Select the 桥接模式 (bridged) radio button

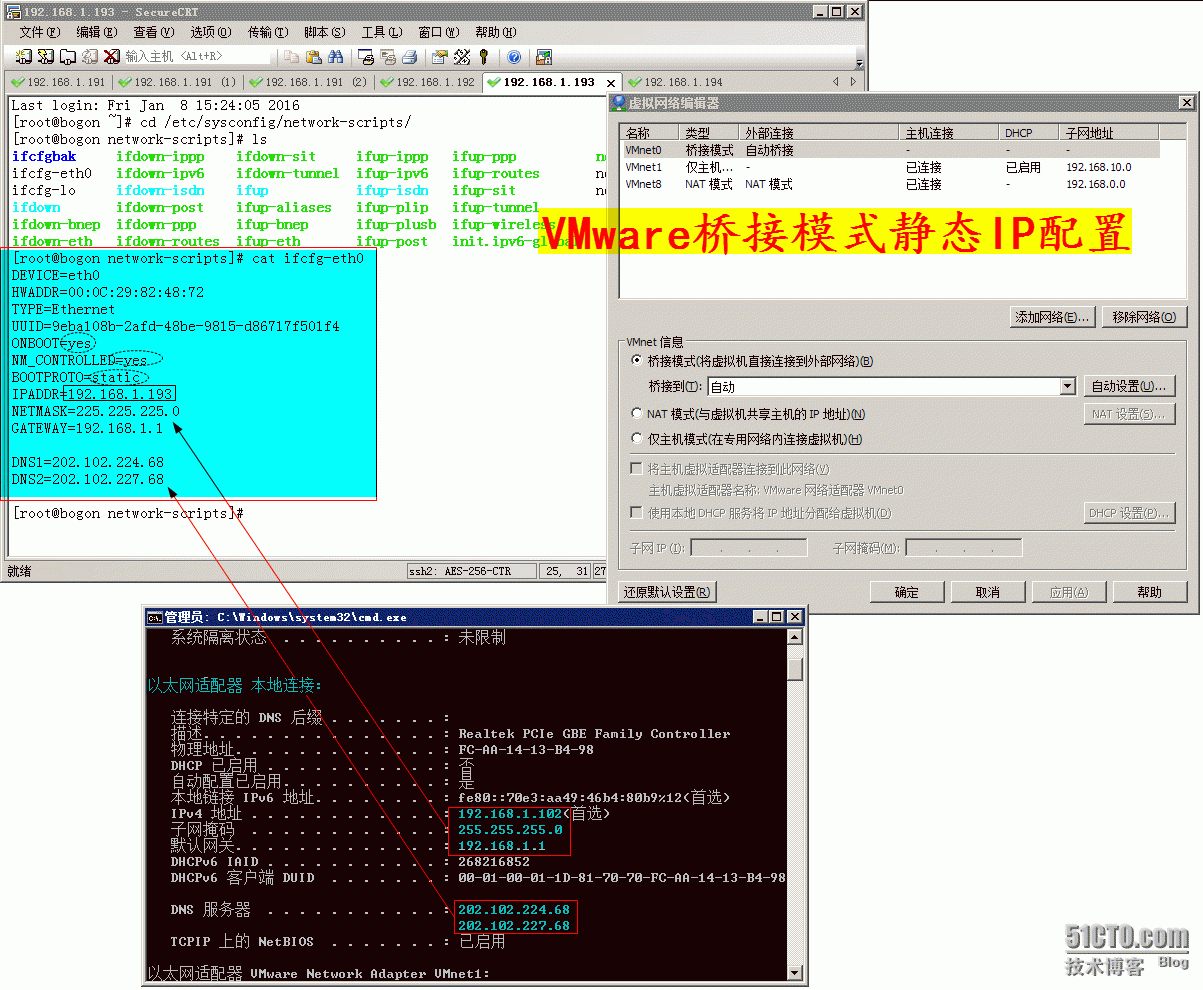coord(637,361)
